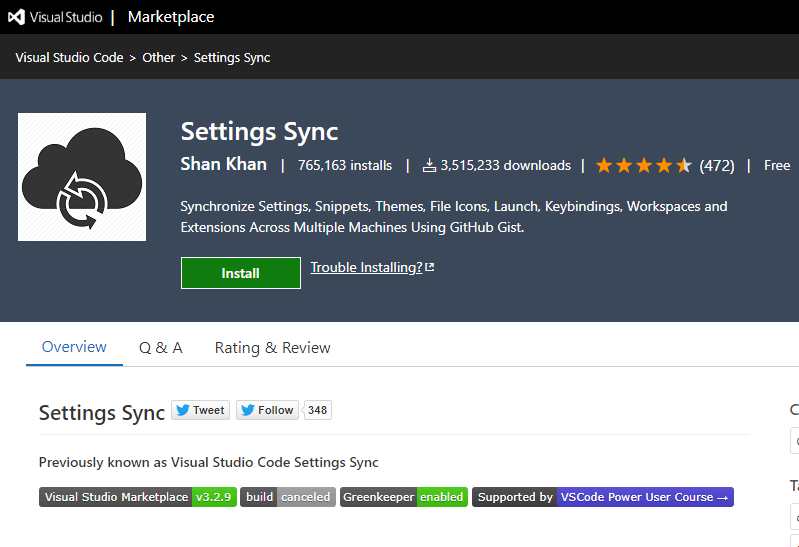The width and height of the screenshot is (799, 547).
Task: Click the Settings Sync overview heading
Action: pyautogui.click(x=102, y=412)
